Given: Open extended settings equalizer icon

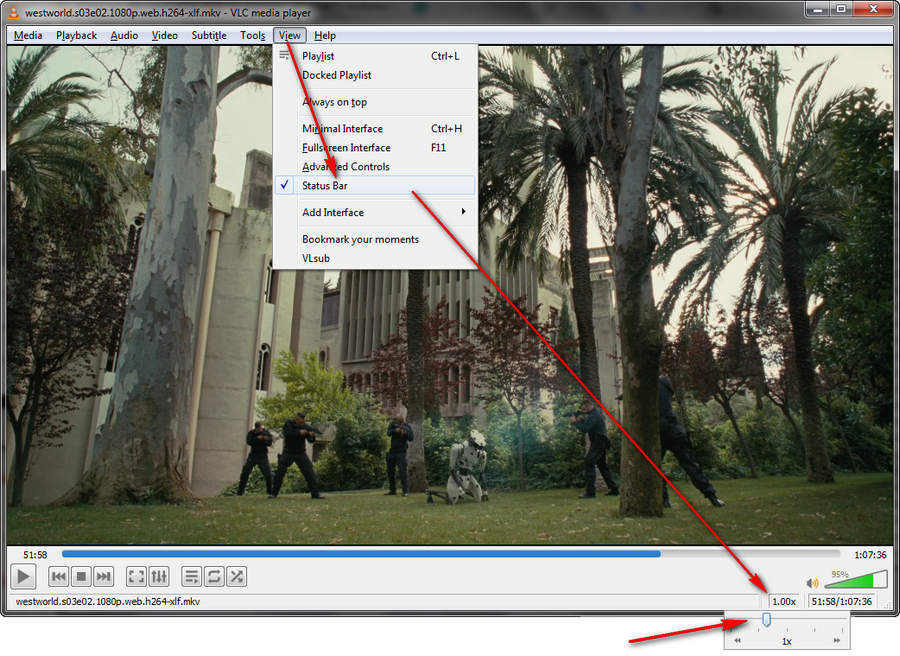Looking at the screenshot, I should coord(159,576).
